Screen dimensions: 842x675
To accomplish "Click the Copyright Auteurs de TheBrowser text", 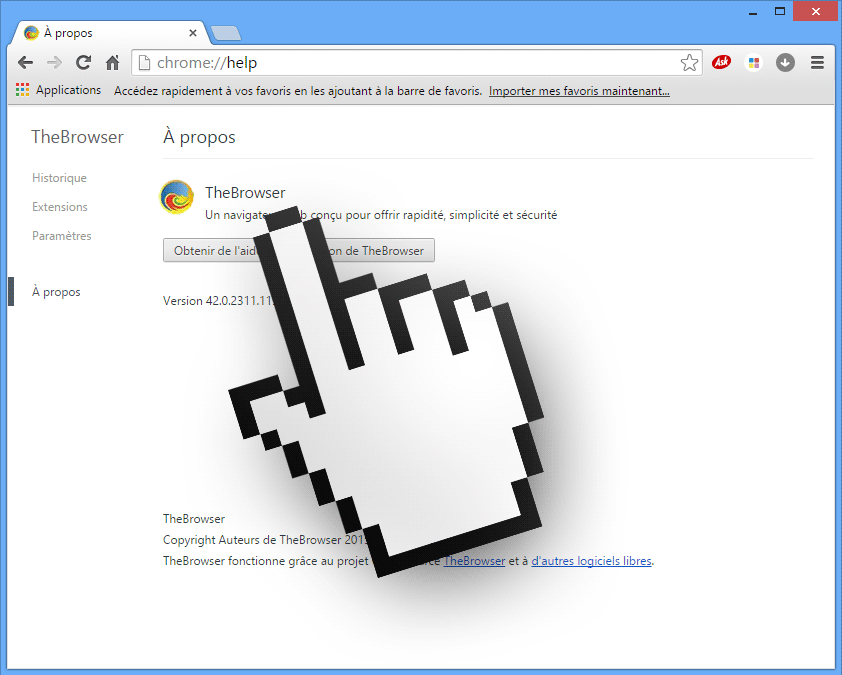I will coord(265,540).
